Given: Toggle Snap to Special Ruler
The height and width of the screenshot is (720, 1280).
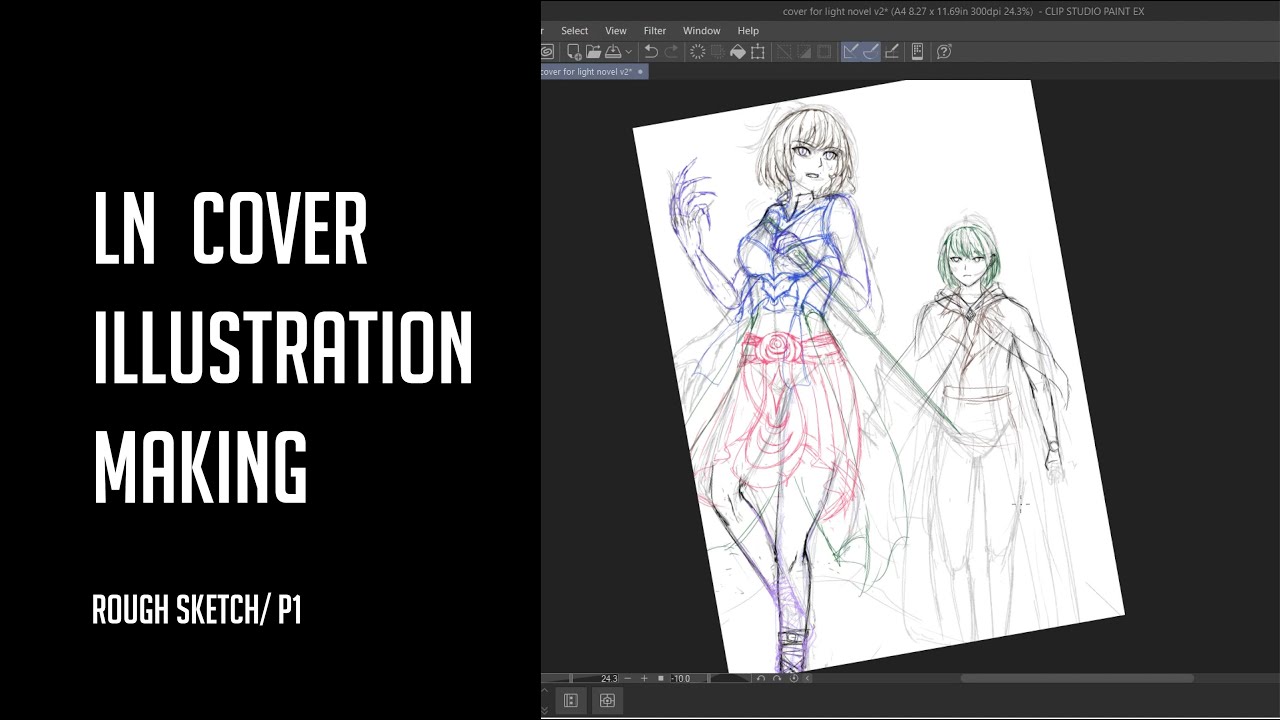Looking at the screenshot, I should [871, 52].
